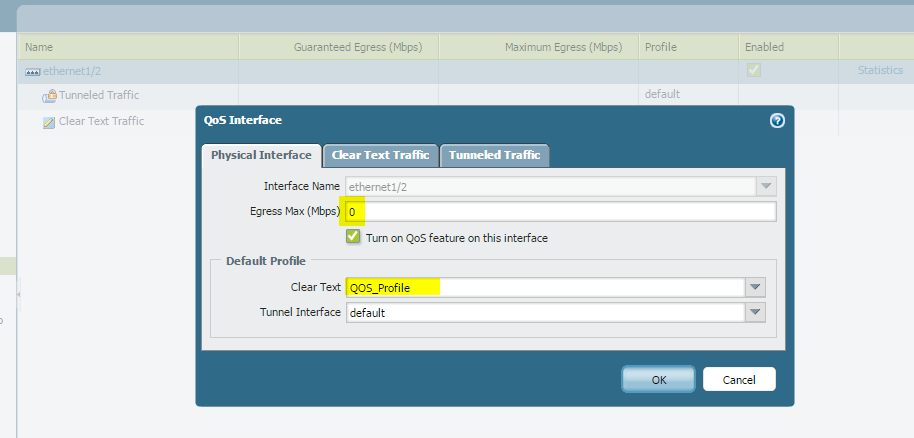Click the Cancel button

coord(739,379)
